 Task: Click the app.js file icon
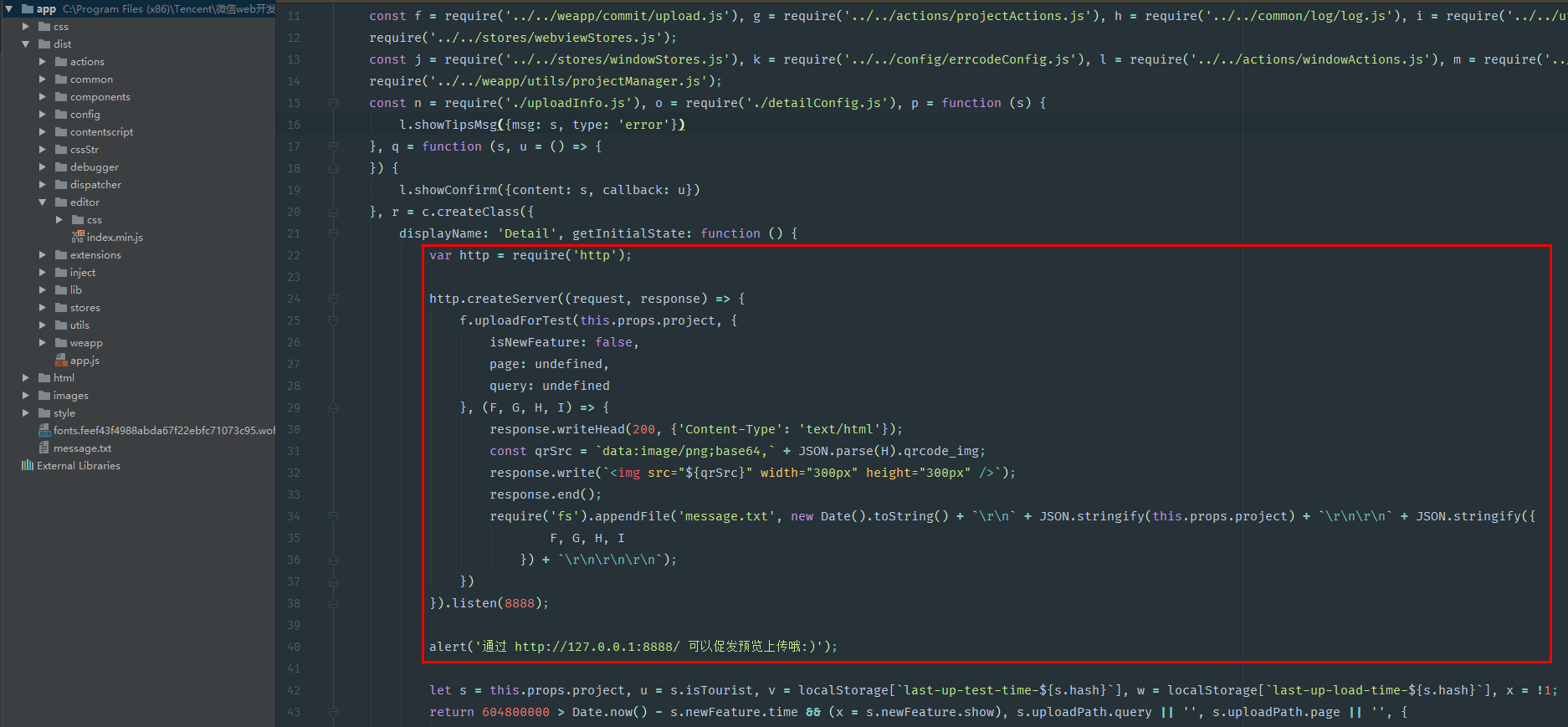[x=61, y=360]
